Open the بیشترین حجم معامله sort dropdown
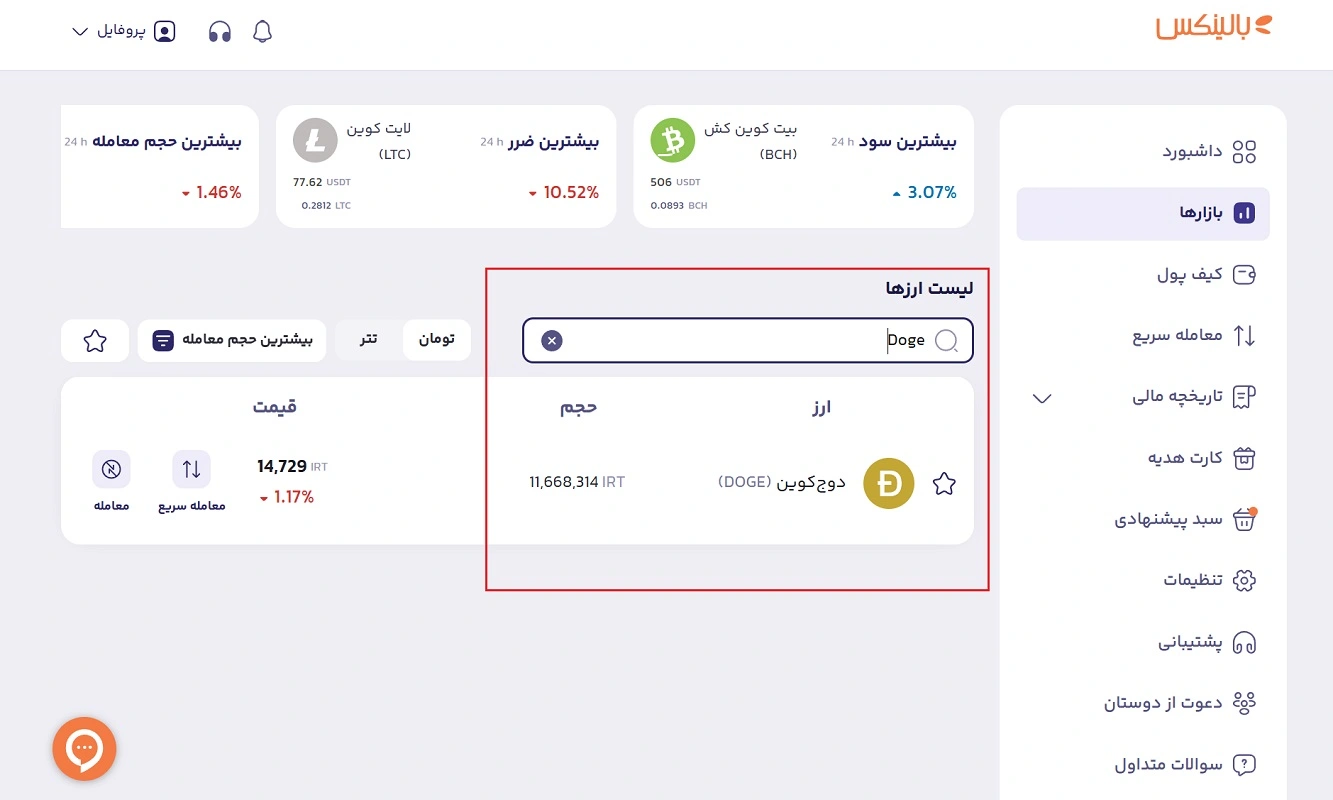1333x800 pixels. point(232,341)
